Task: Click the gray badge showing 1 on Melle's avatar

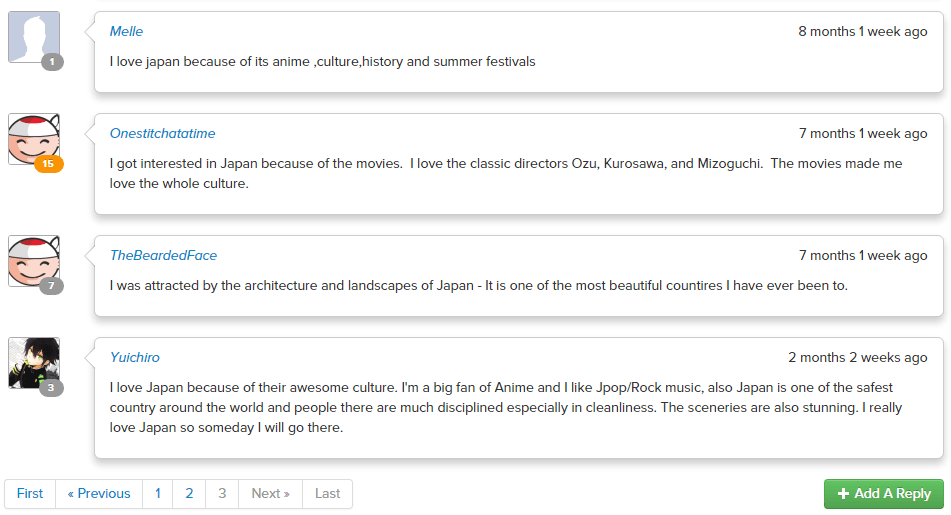Action: [x=52, y=62]
